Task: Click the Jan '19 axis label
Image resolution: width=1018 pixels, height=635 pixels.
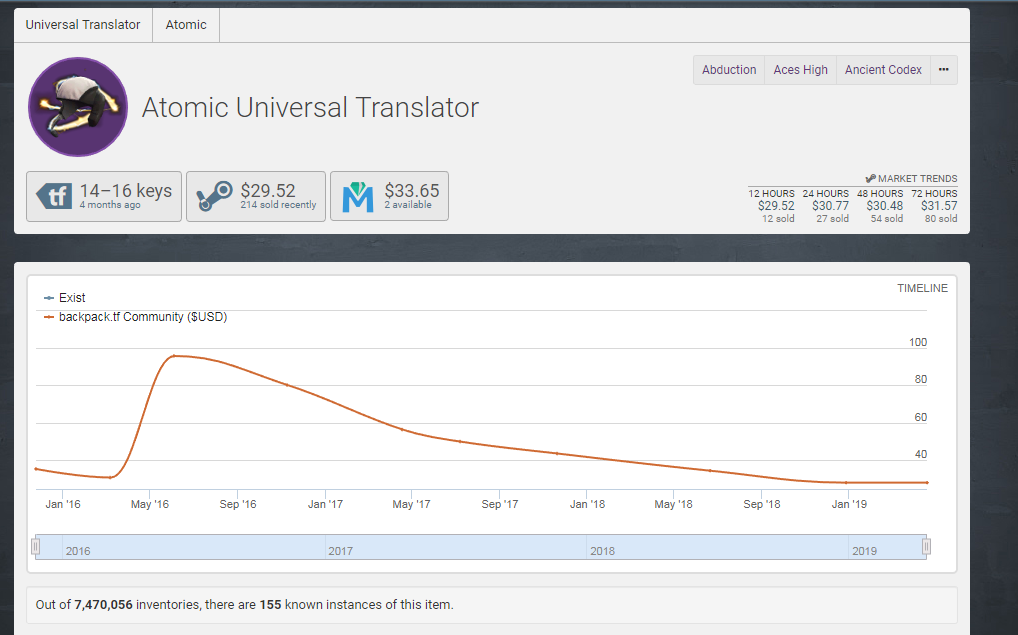Action: (x=849, y=504)
